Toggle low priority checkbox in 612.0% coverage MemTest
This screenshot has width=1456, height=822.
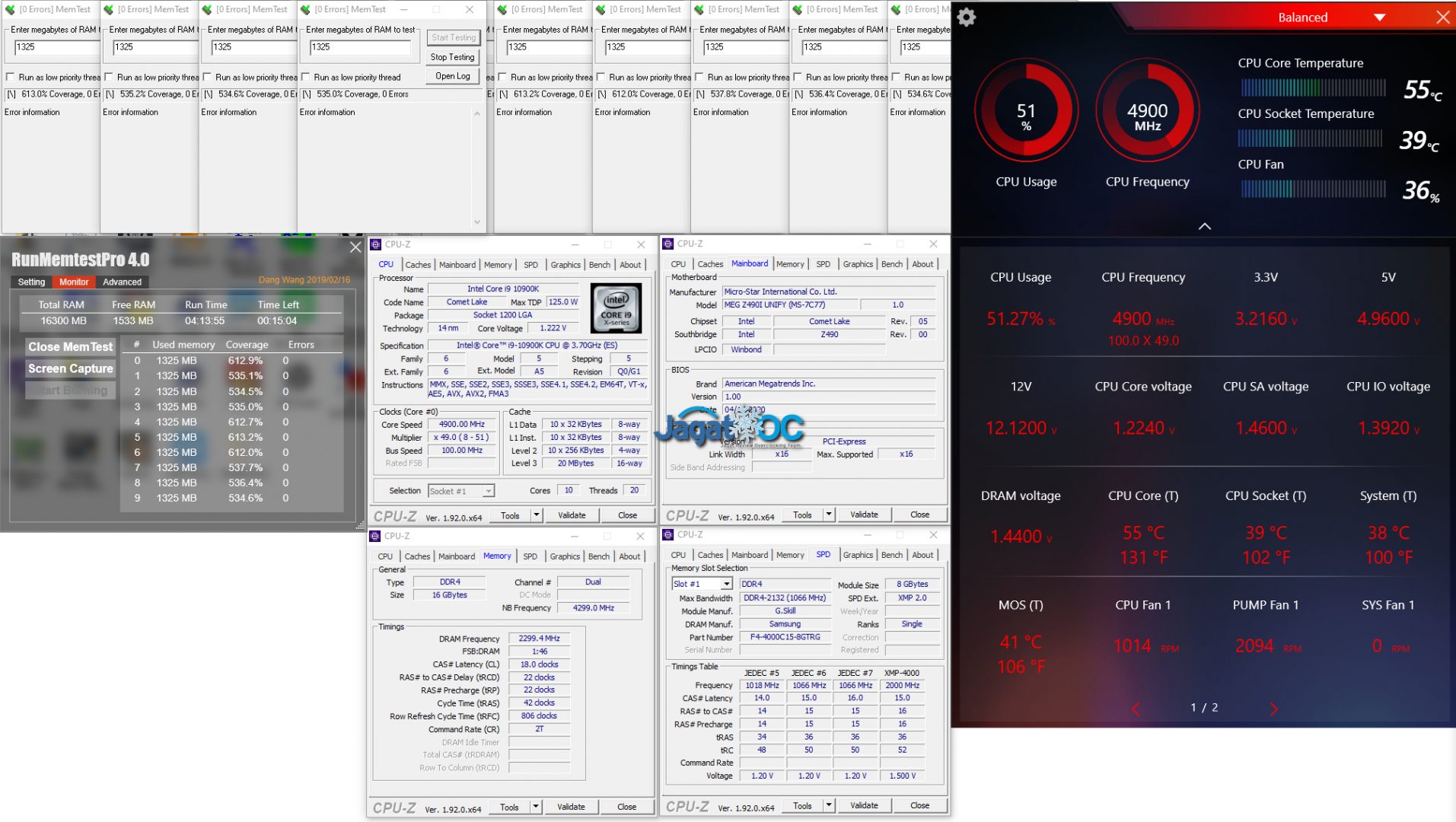tap(601, 77)
